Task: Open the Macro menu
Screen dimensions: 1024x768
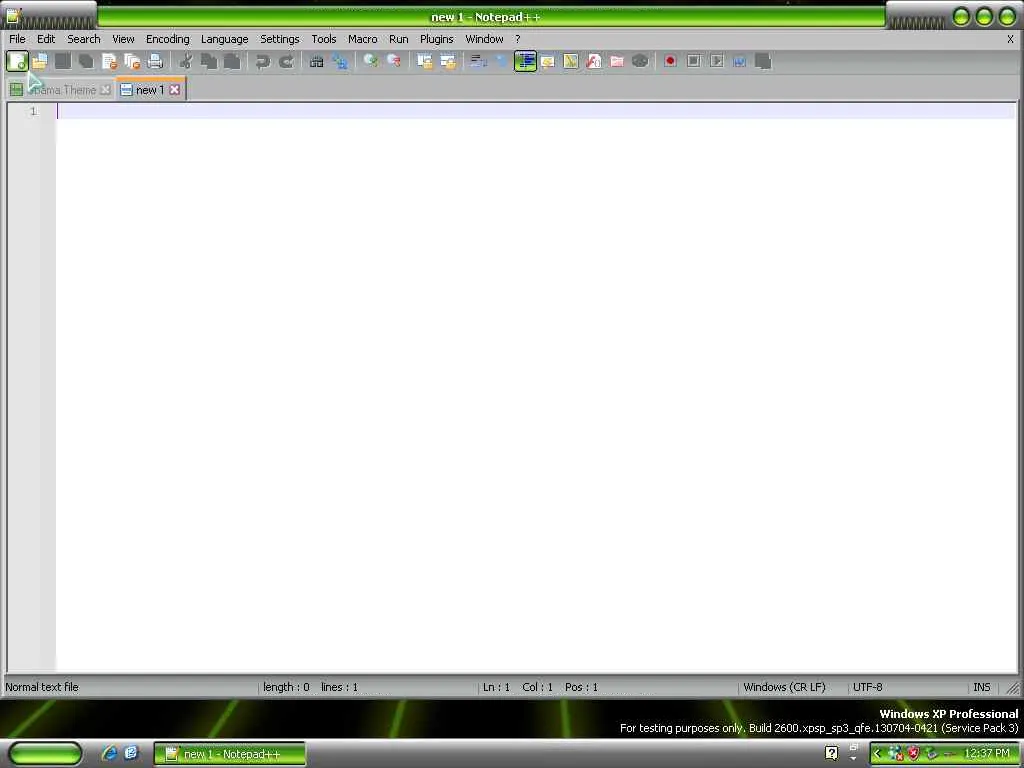Action: tap(362, 39)
